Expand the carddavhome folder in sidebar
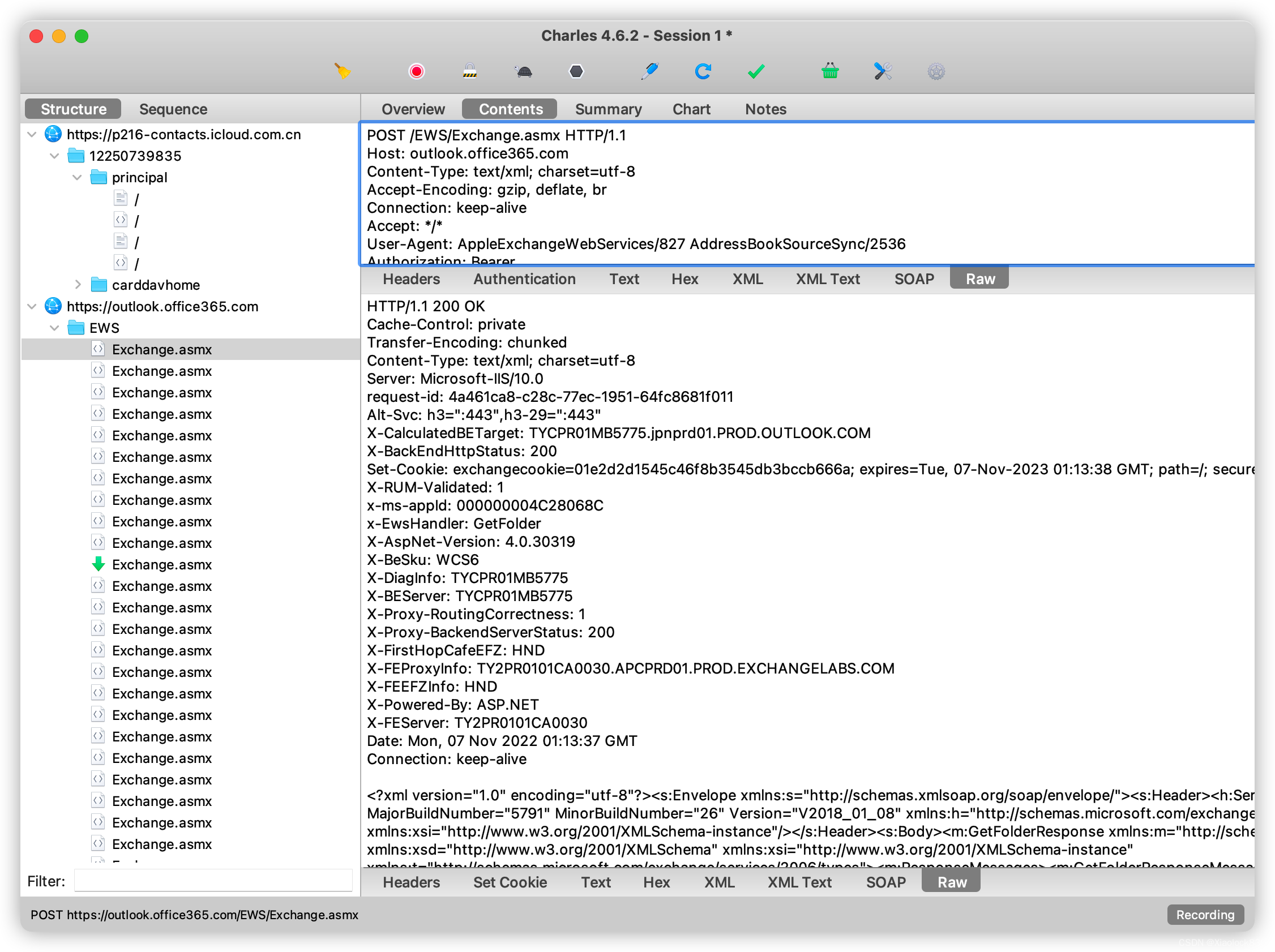The width and height of the screenshot is (1275, 952). 80,283
